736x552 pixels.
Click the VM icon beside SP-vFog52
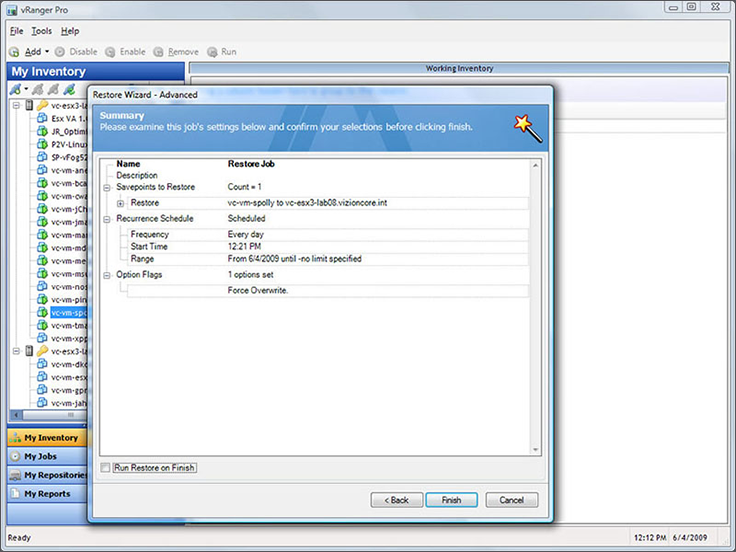[42, 157]
